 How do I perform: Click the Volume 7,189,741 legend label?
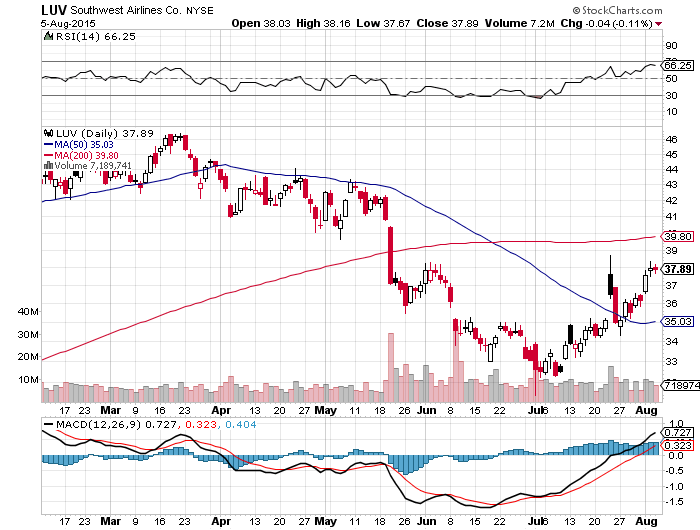[x=93, y=166]
